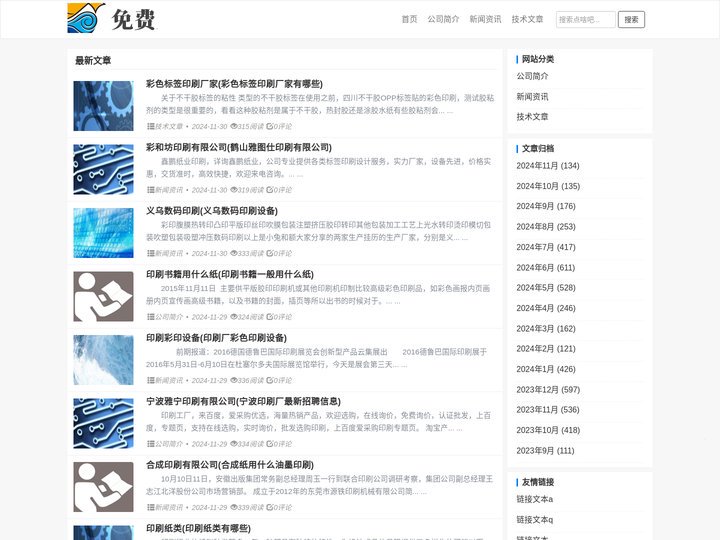Image resolution: width=720 pixels, height=540 pixels.
Task: Click wave thumbnail of 印刷彩印设备 article
Action: click(103, 360)
